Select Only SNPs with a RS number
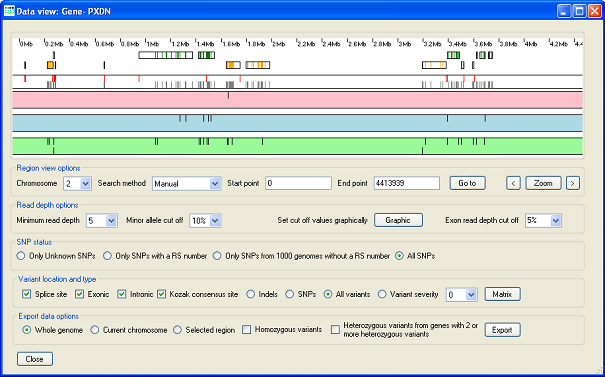 (107, 256)
